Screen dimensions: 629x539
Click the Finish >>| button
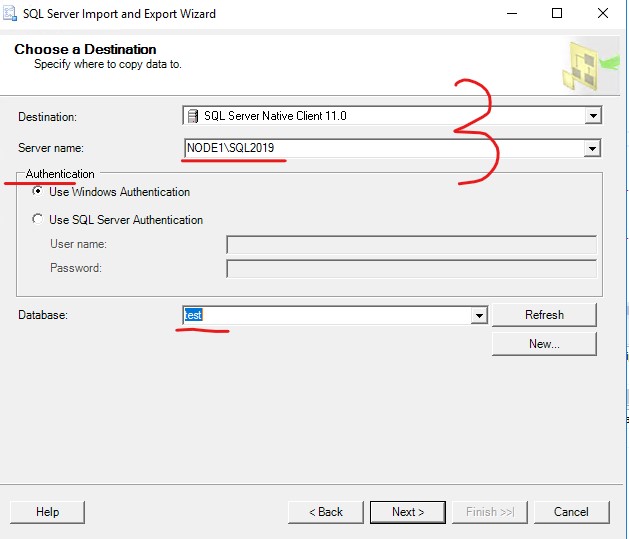point(490,512)
